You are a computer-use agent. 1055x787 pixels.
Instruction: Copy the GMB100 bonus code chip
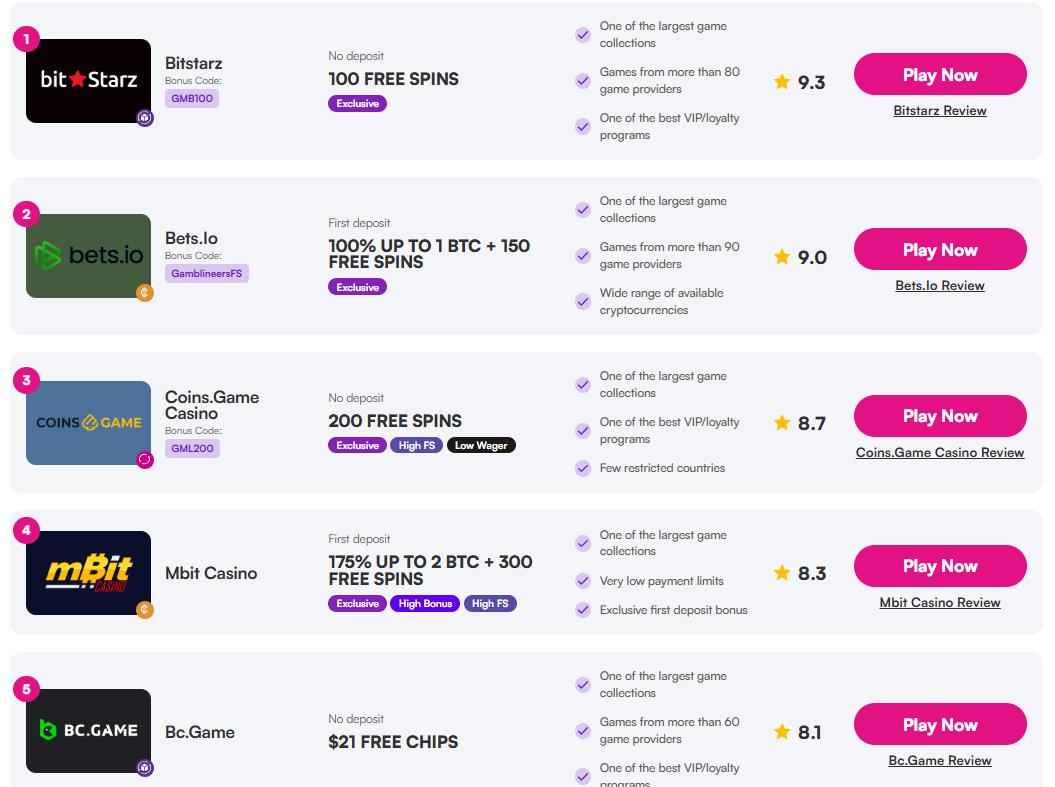pyautogui.click(x=192, y=98)
